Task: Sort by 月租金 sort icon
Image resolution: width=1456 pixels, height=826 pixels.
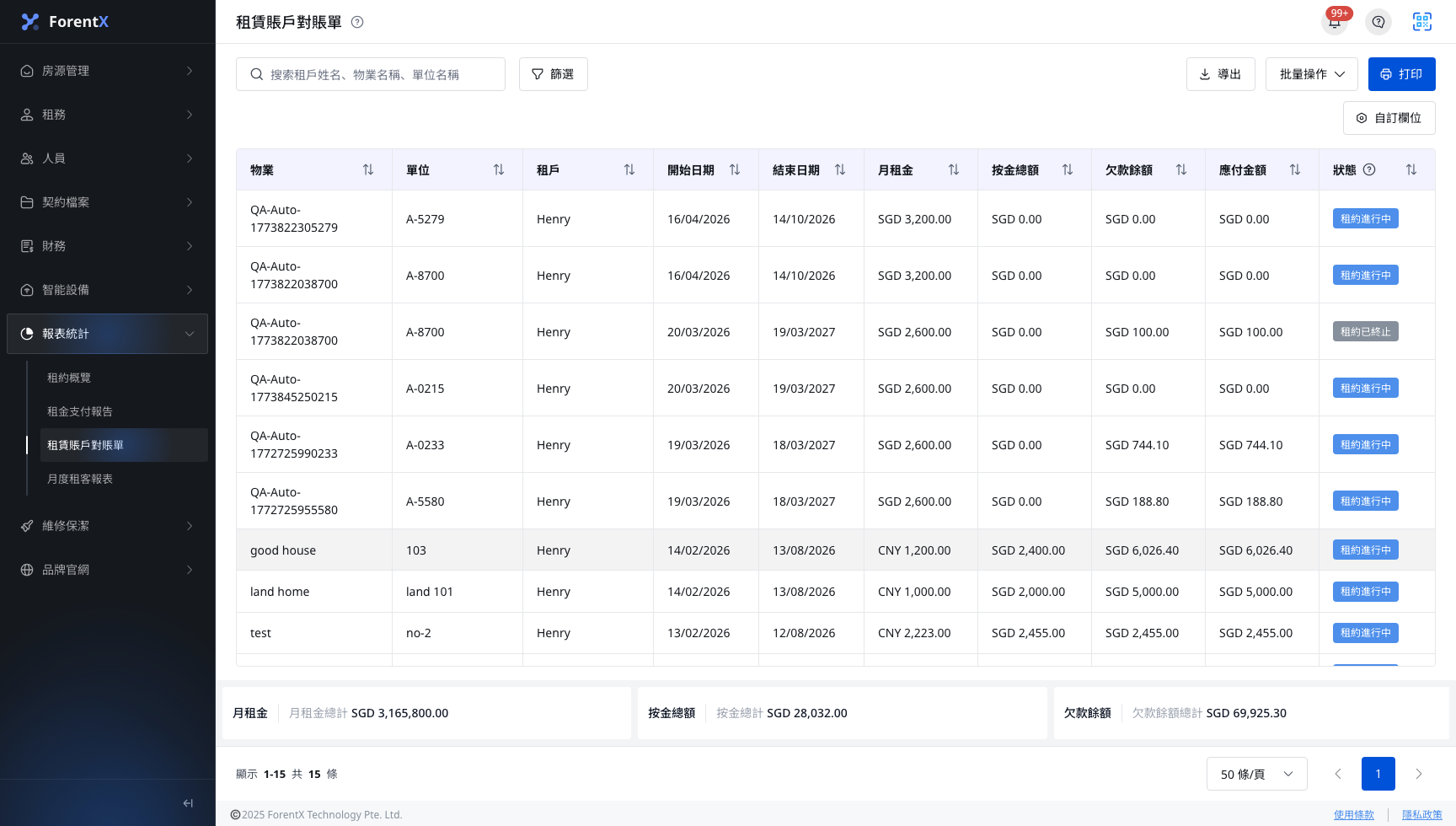Action: tap(954, 169)
